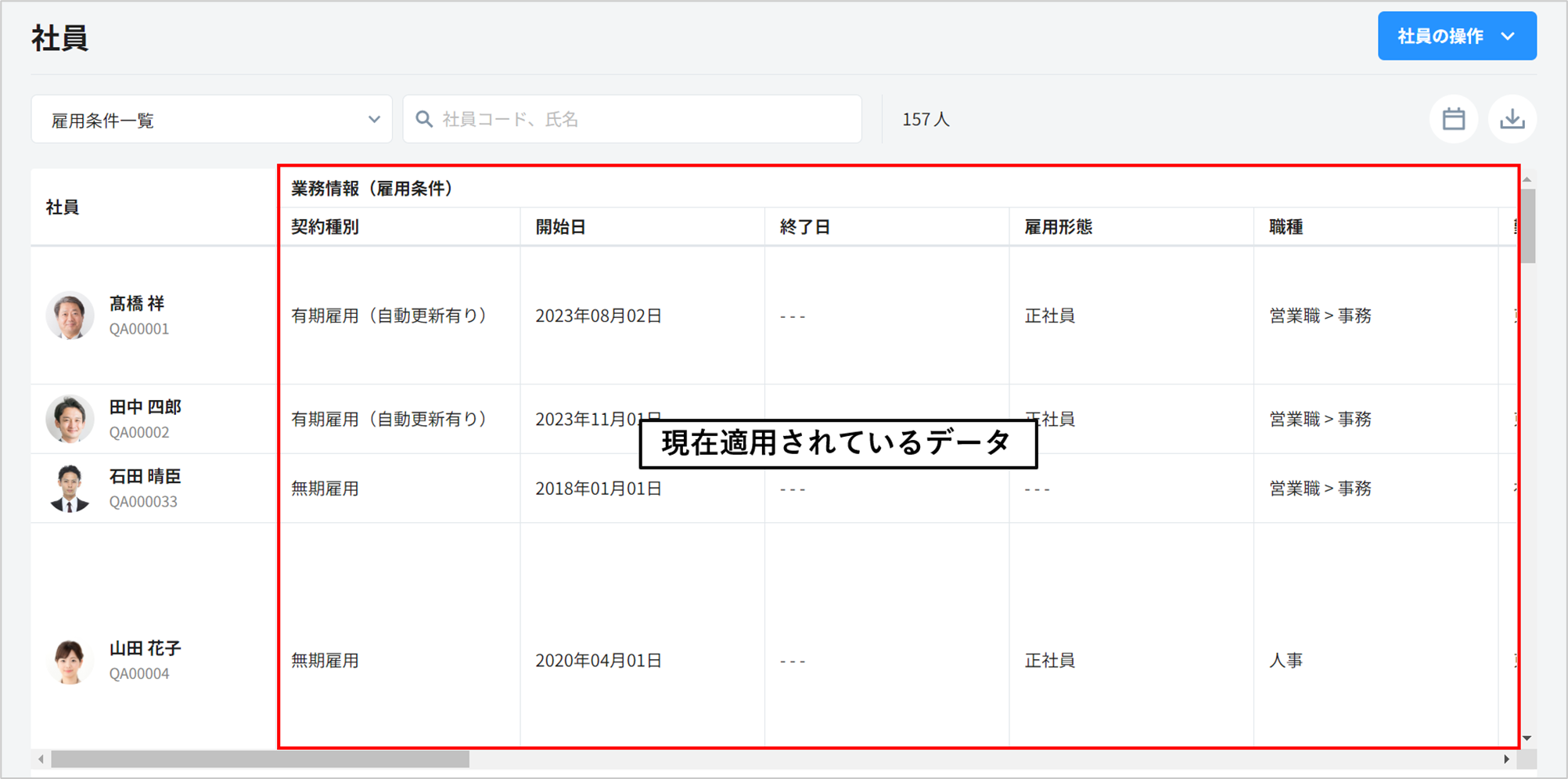Image resolution: width=1568 pixels, height=779 pixels.
Task: Open the 社員の操作 dropdown button
Action: click(1456, 36)
